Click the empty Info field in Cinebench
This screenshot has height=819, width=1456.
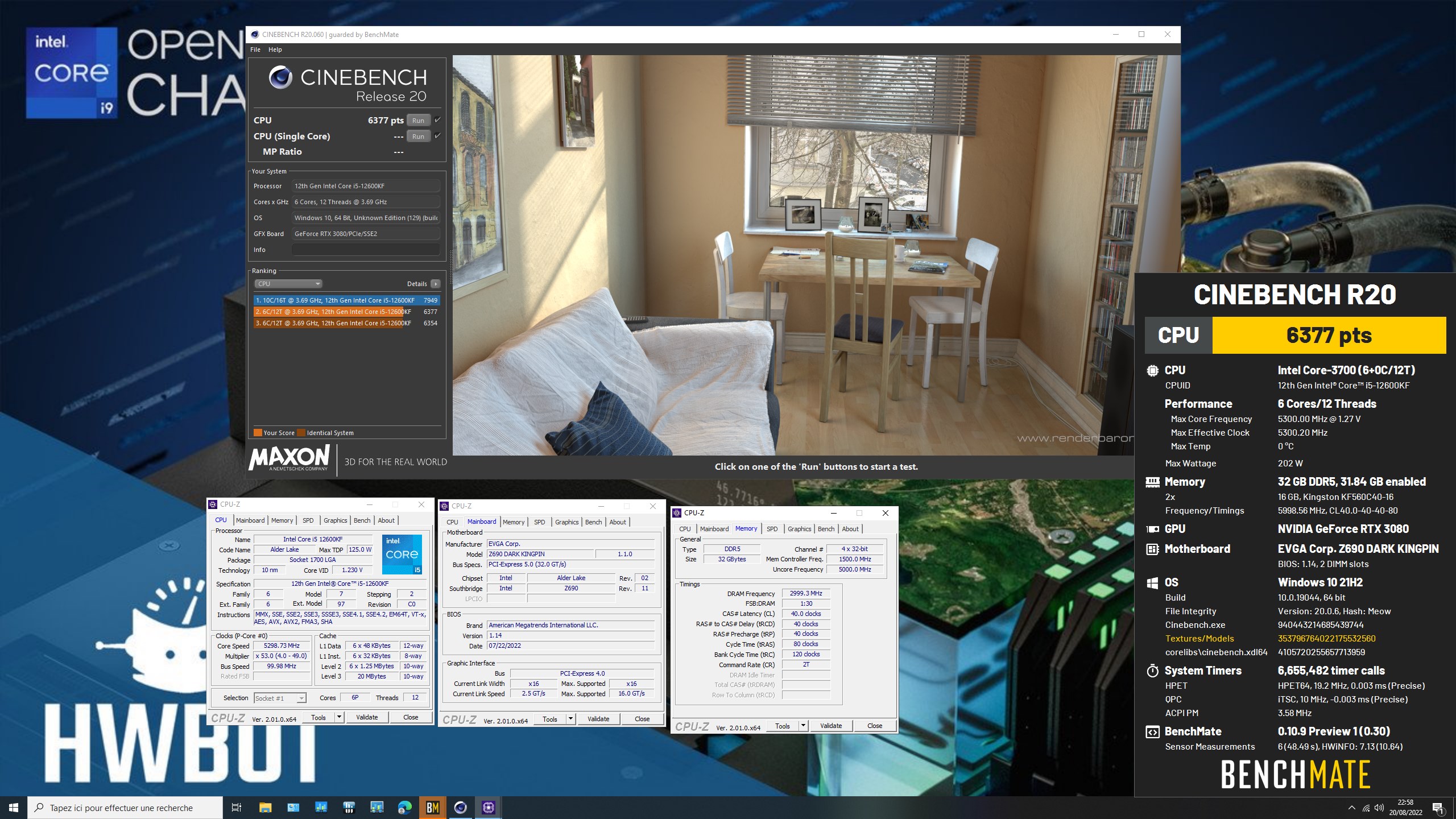pos(366,250)
